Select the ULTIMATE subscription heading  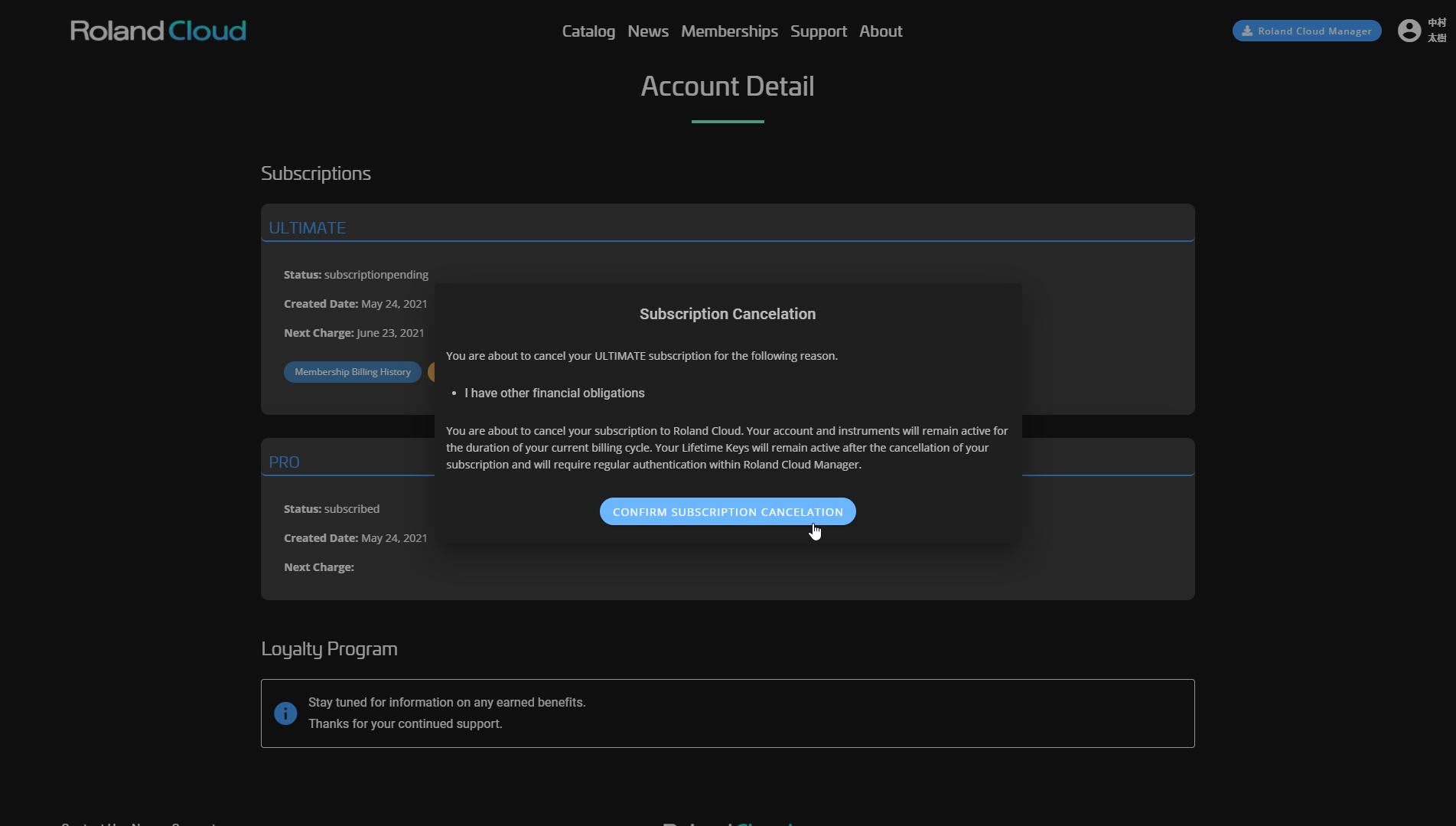(307, 228)
